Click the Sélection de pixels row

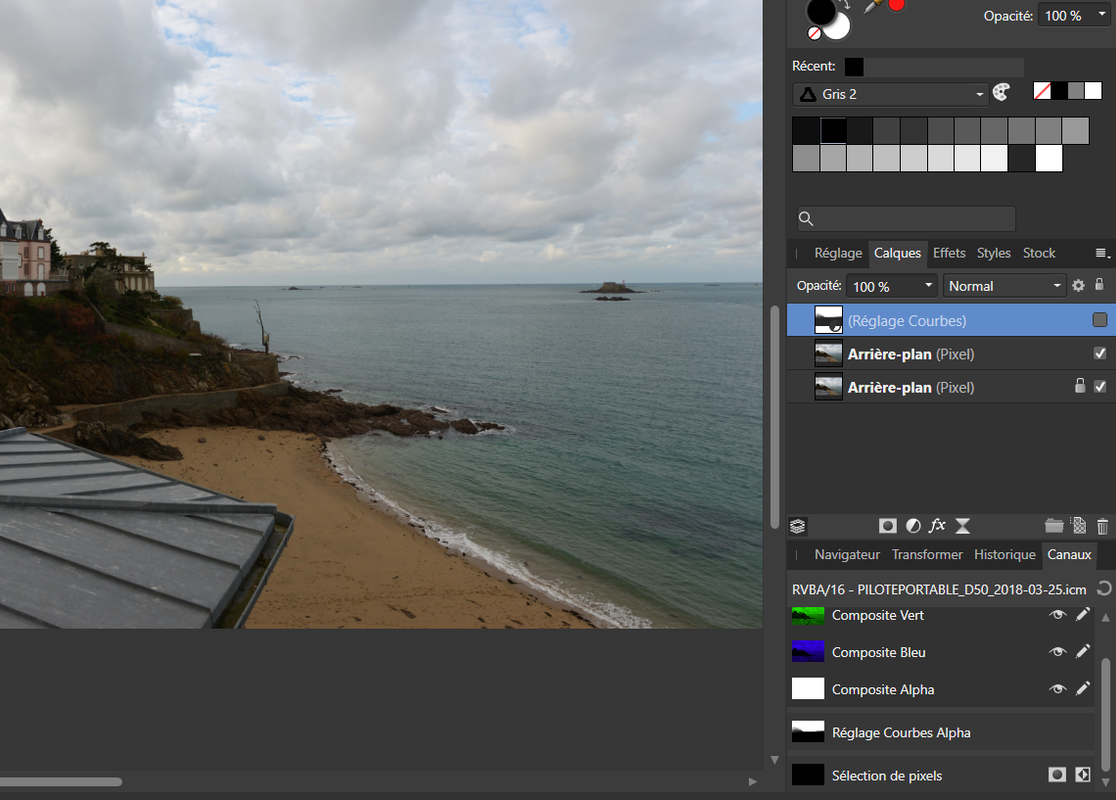point(941,775)
